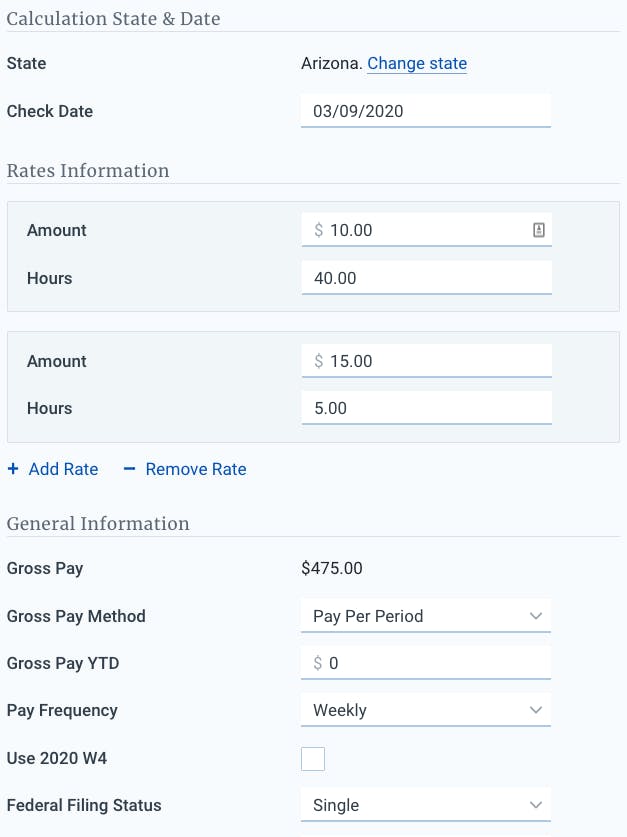Open the Gross Pay Method dropdown
The height and width of the screenshot is (837, 627).
(x=425, y=615)
